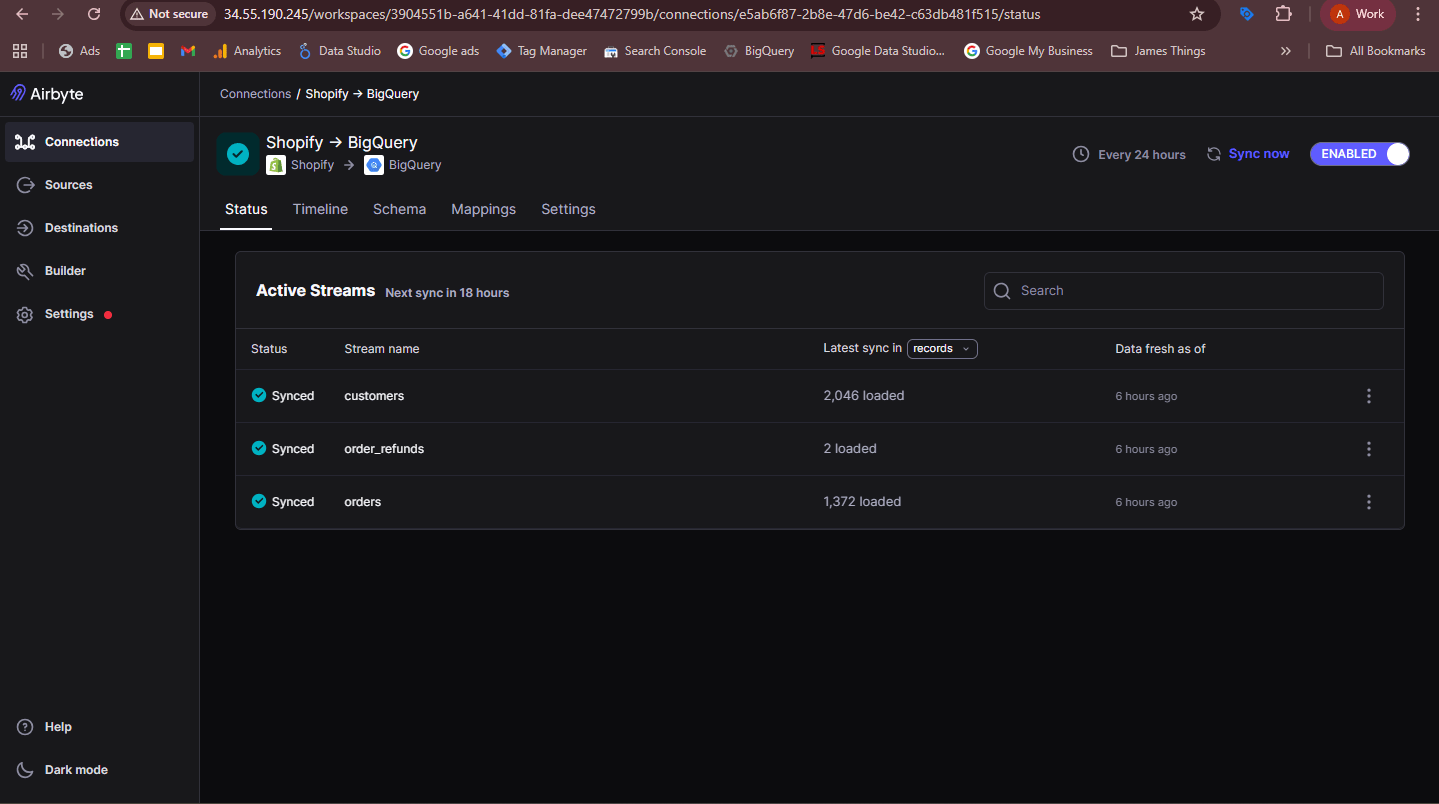Image resolution: width=1439 pixels, height=804 pixels.
Task: Open the green Sheets bookmark icon
Action: click(x=124, y=51)
